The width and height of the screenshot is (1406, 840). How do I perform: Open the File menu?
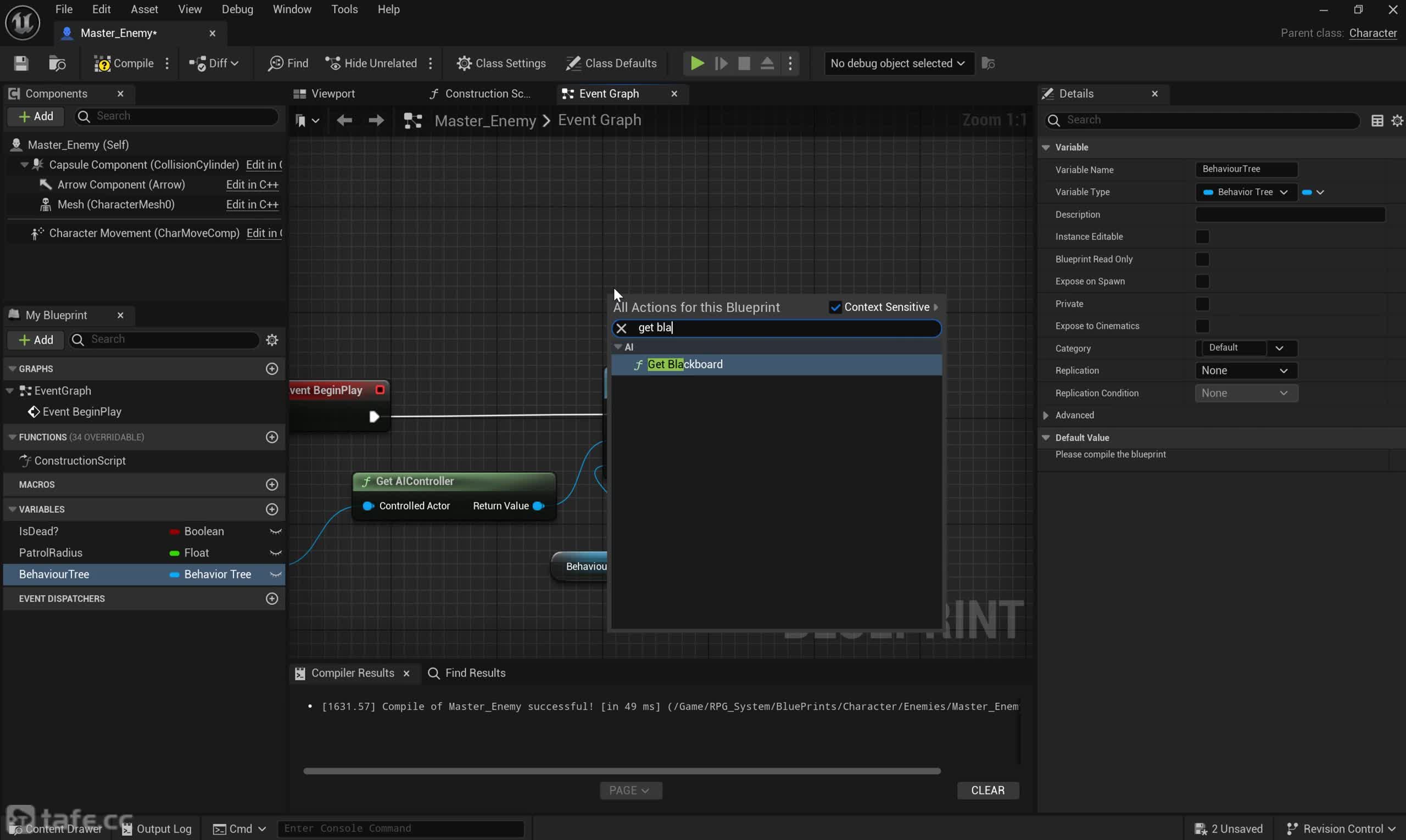pos(63,10)
